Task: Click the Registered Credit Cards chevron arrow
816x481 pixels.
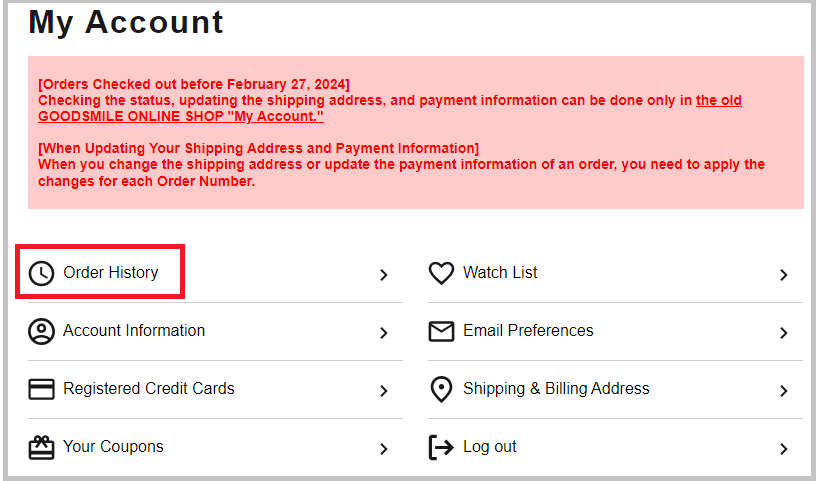Action: (x=384, y=391)
